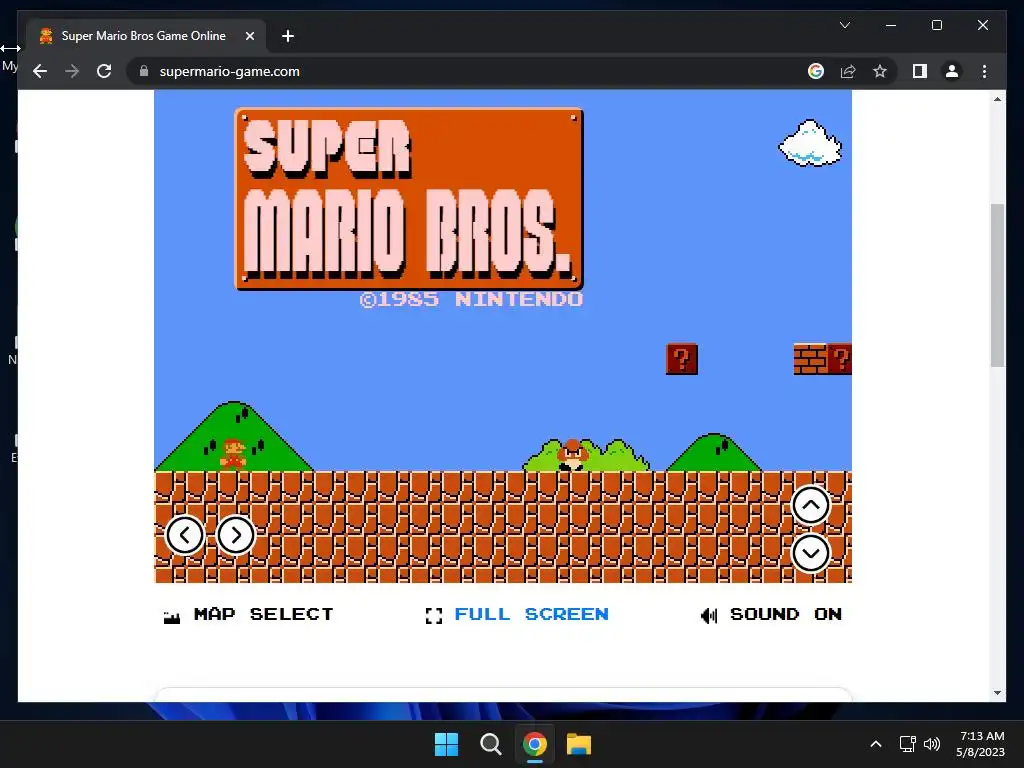Click scrollbar up arrow on page
The width and height of the screenshot is (1024, 768).
pos(997,99)
